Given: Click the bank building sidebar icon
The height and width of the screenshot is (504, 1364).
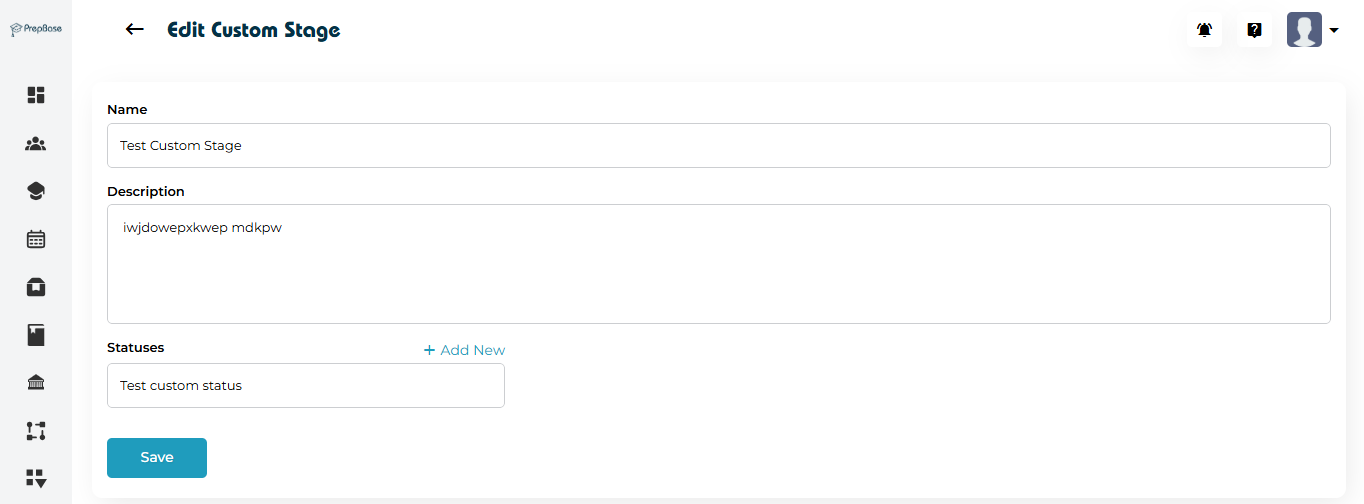Looking at the screenshot, I should 36,383.
